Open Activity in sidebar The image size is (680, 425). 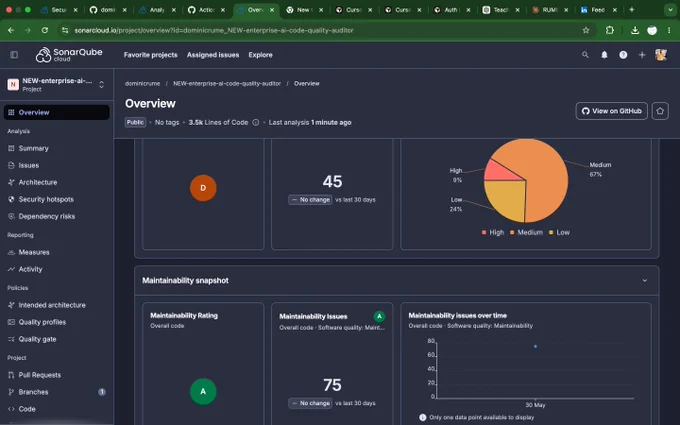pyautogui.click(x=56, y=269)
